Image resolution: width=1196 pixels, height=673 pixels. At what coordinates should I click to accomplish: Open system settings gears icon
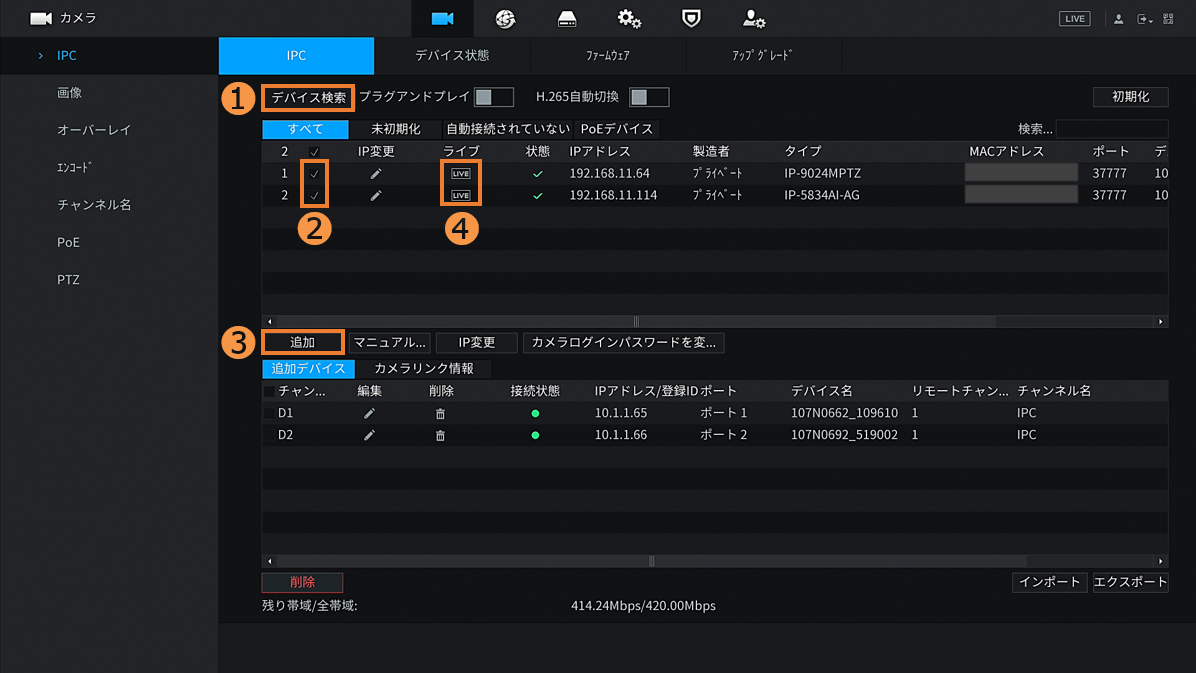[629, 19]
